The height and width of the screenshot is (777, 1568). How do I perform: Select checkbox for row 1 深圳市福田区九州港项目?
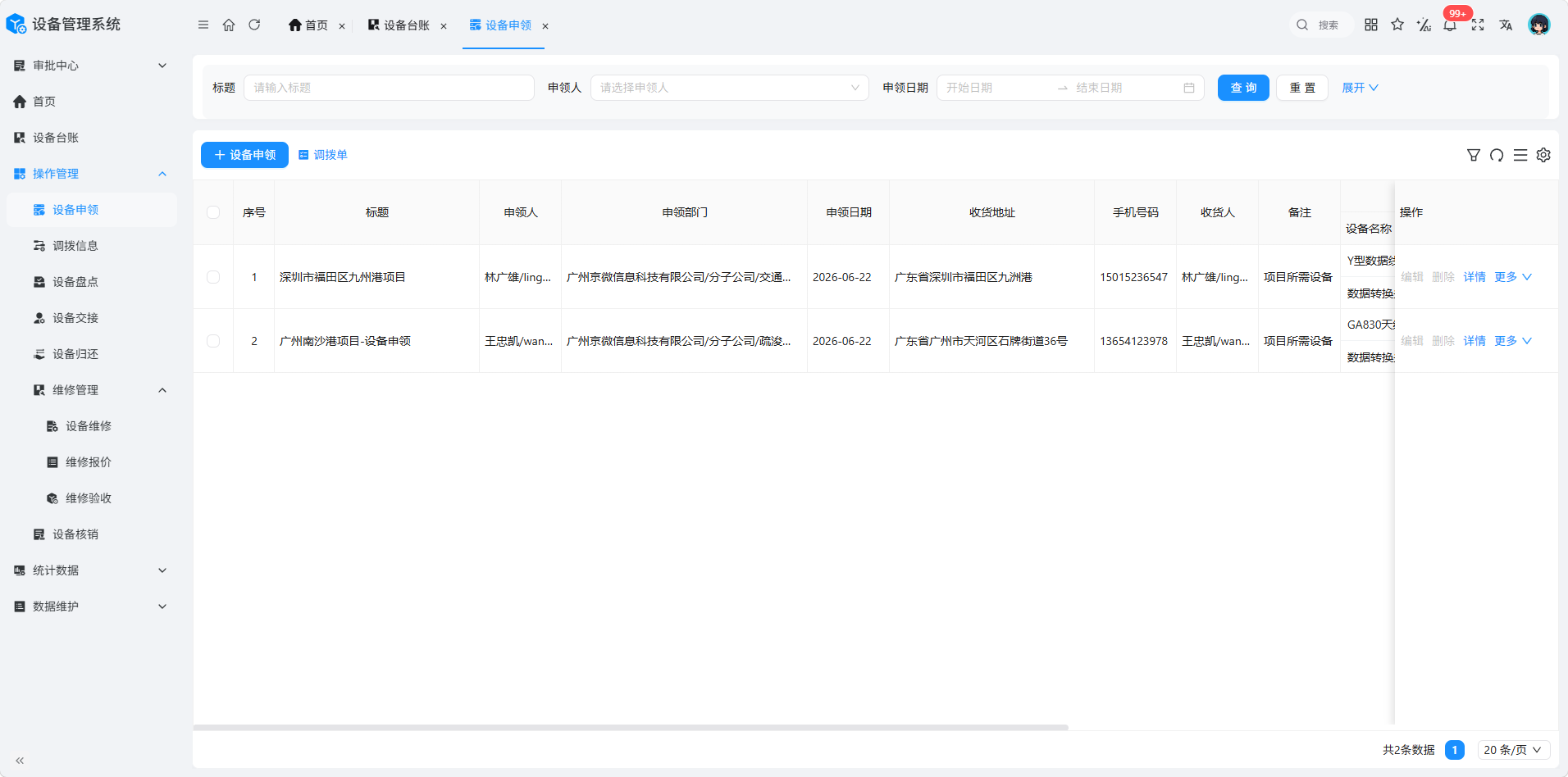pyautogui.click(x=213, y=277)
